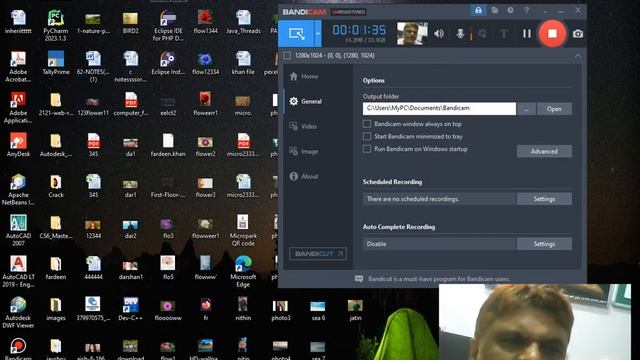Stop recording with red stop button
640x360 pixels.
[552, 33]
